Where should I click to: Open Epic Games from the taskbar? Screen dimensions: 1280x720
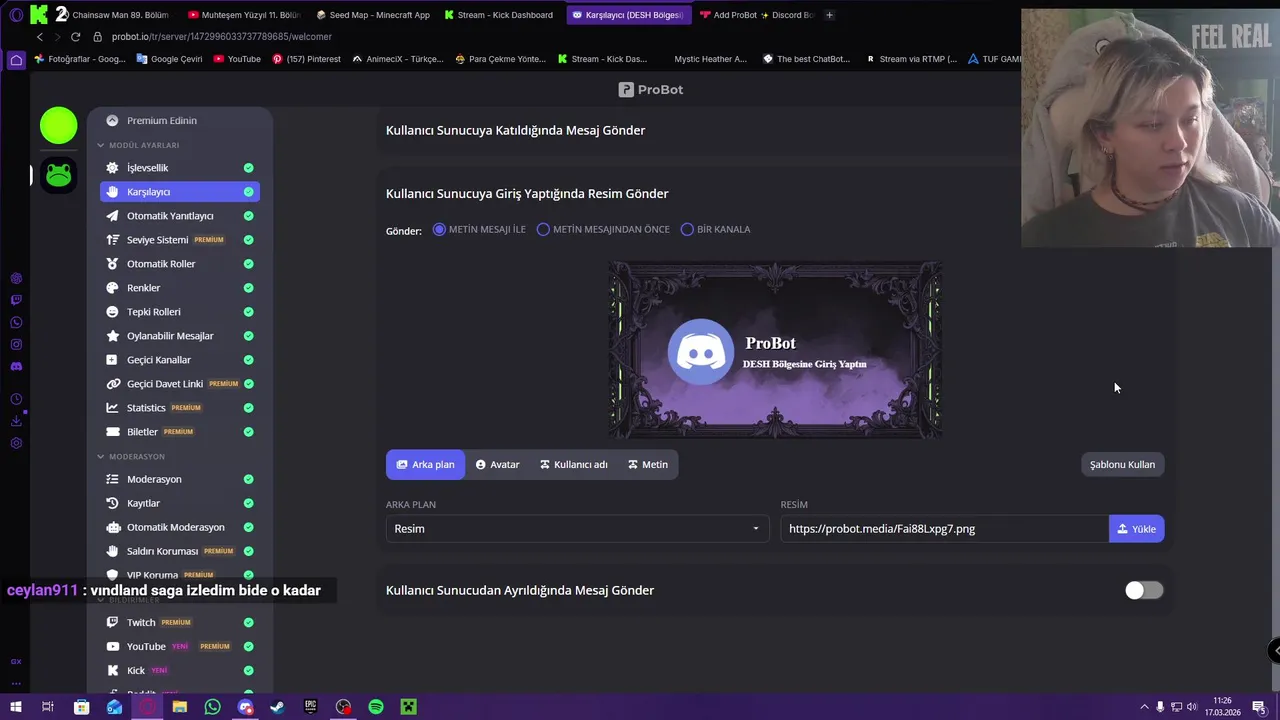(310, 707)
